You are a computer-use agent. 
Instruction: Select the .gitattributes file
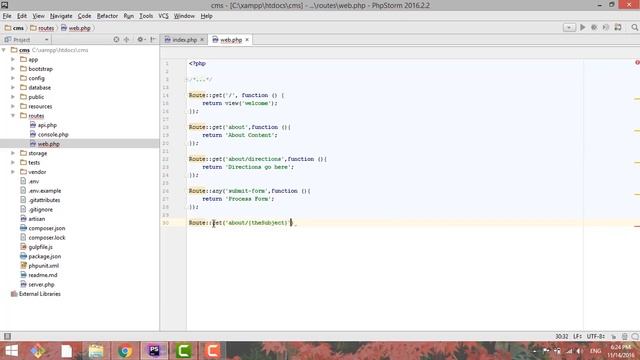point(40,200)
